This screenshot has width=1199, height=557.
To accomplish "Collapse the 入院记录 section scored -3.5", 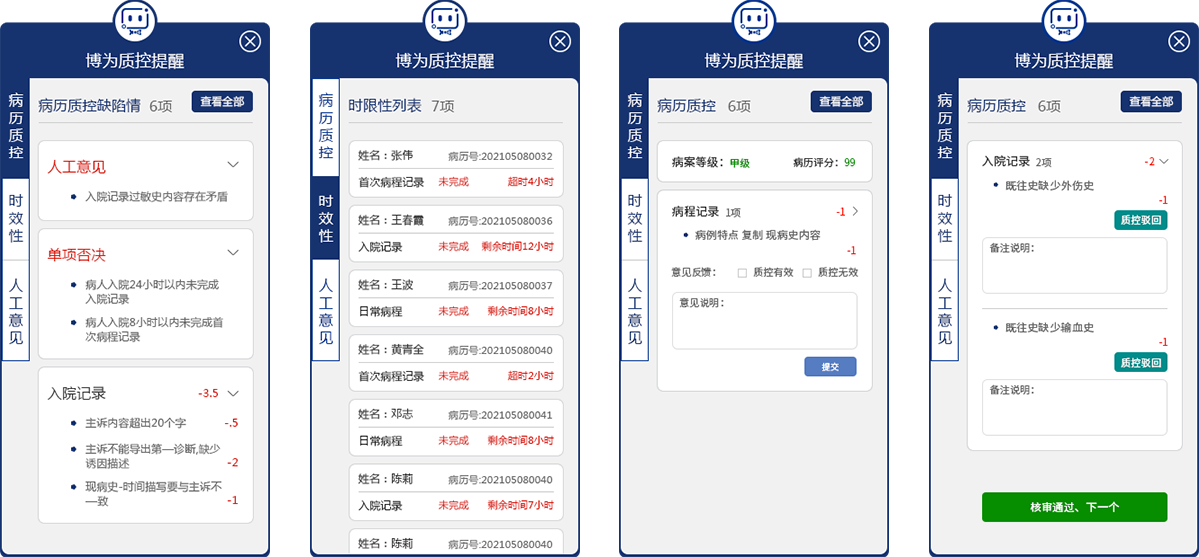I will (x=233, y=393).
